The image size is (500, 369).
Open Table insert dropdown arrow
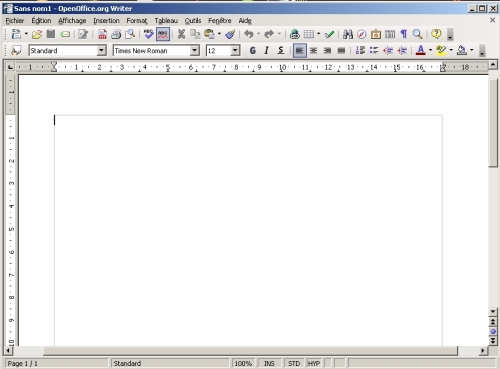click(318, 34)
